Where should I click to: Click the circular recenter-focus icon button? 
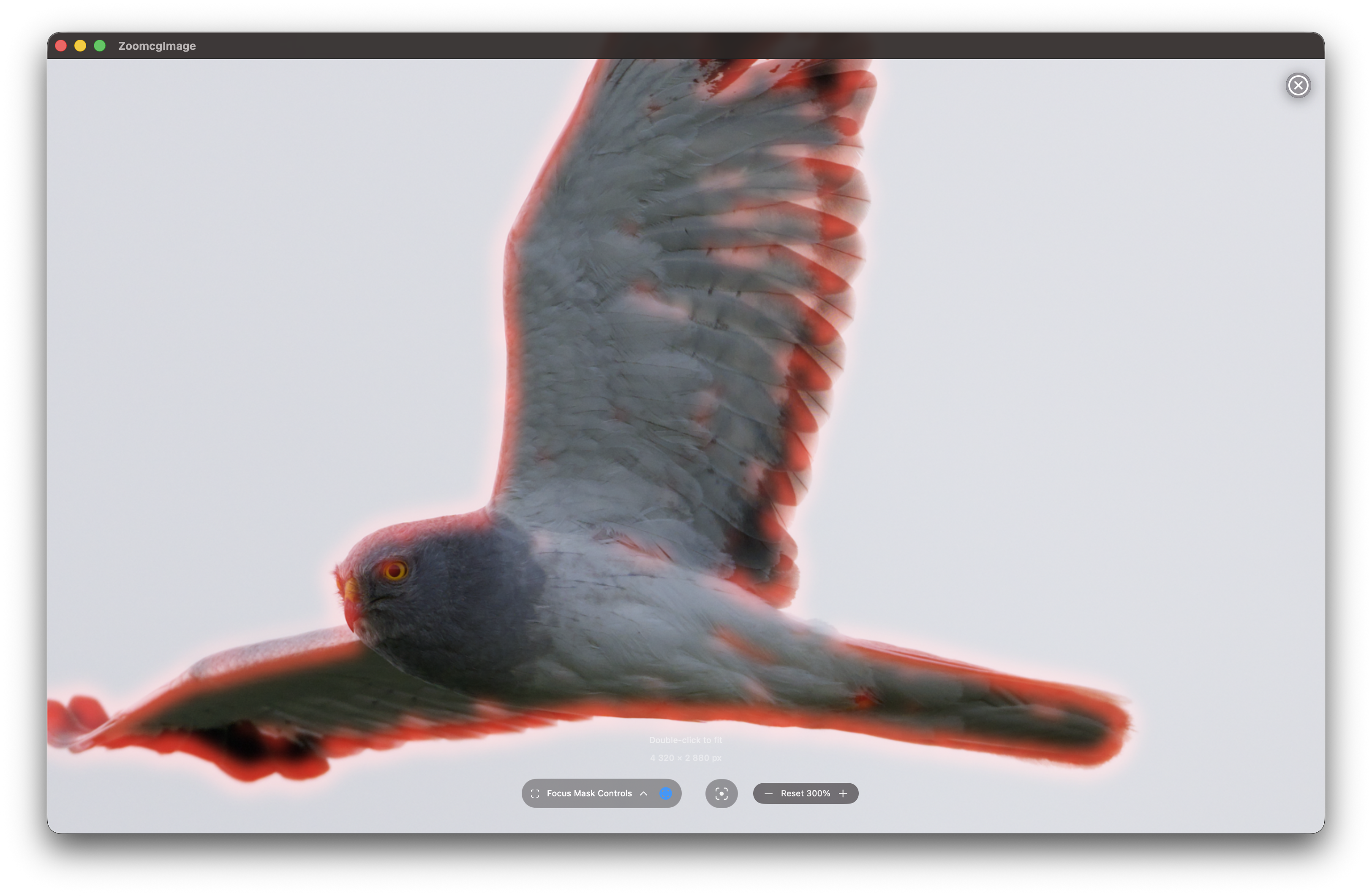tap(721, 794)
